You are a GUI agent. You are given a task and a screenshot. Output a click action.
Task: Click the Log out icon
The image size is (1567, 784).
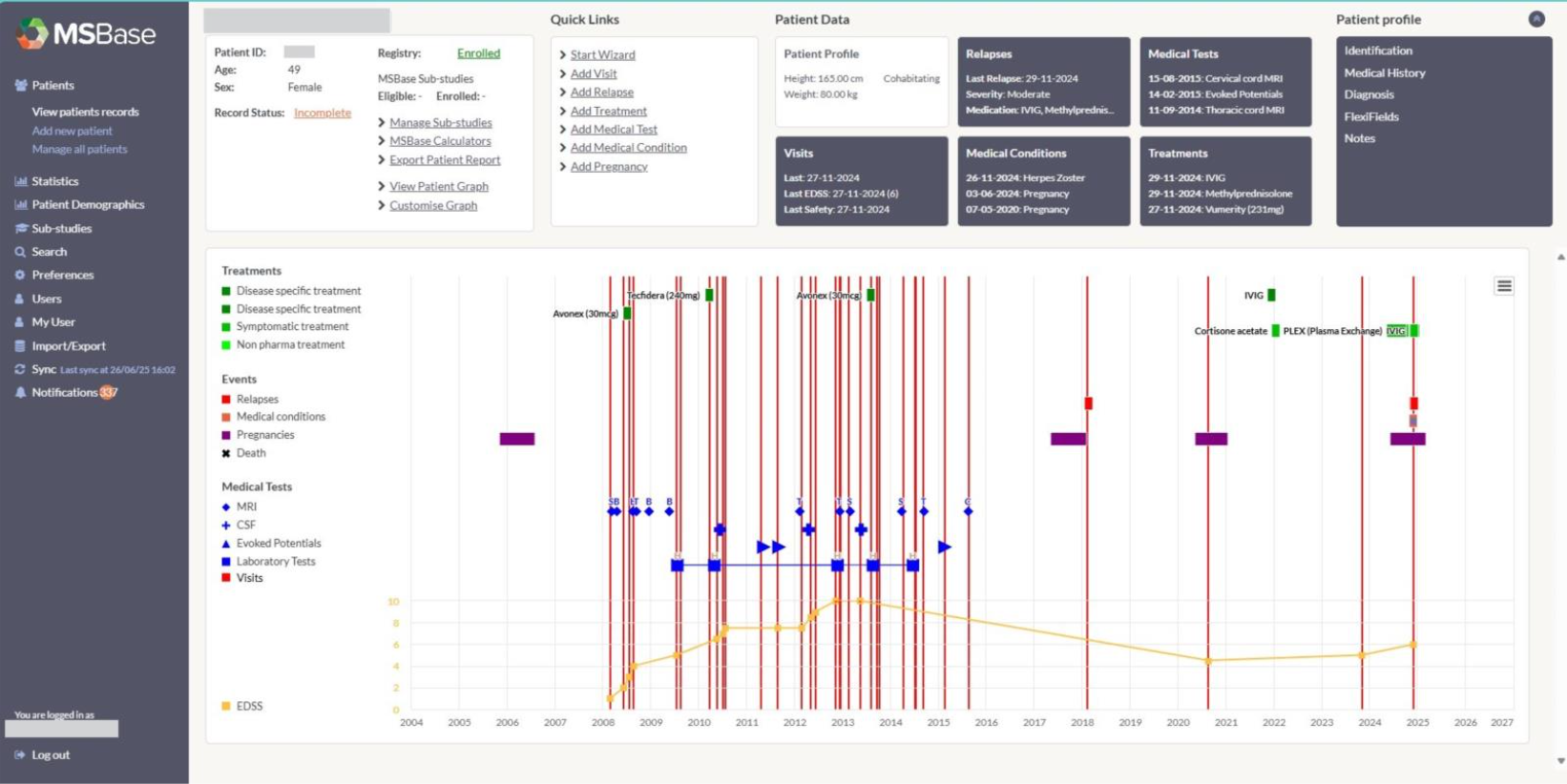pyautogui.click(x=20, y=755)
